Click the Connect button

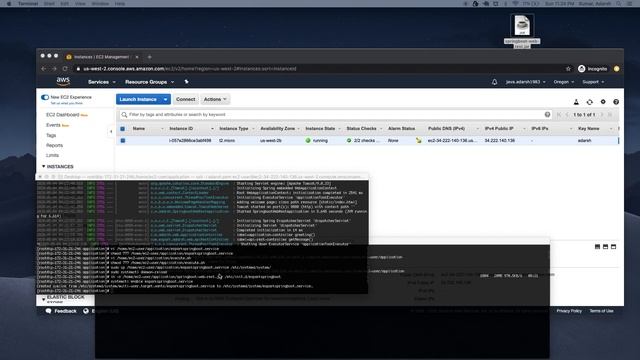[x=186, y=99]
